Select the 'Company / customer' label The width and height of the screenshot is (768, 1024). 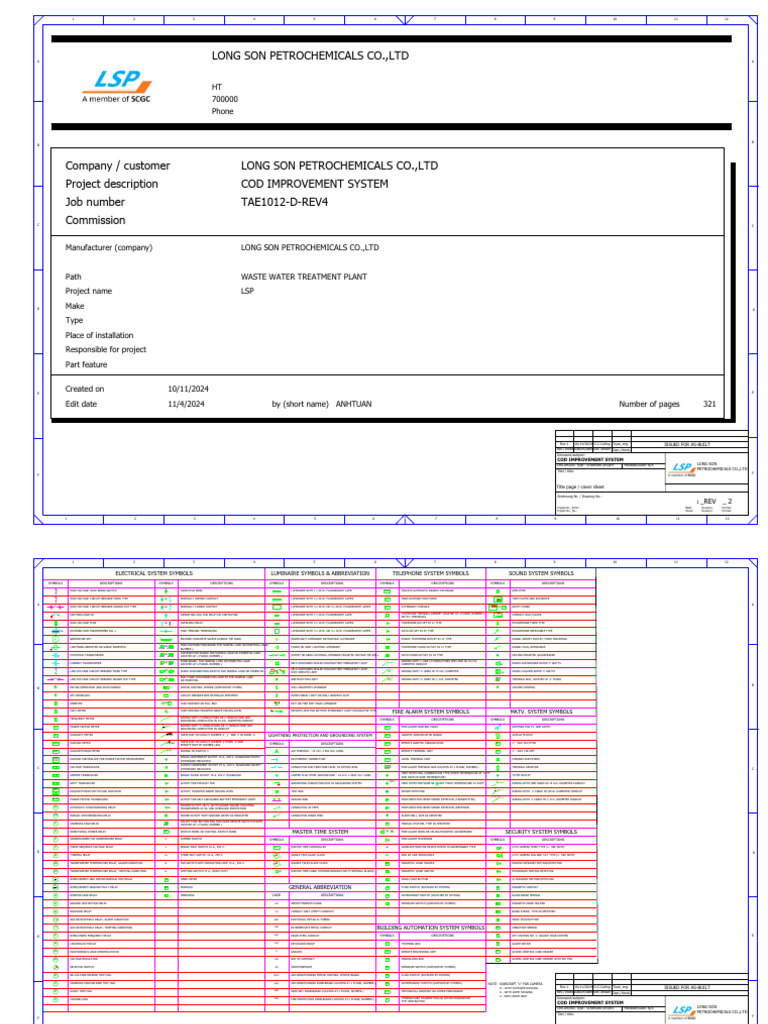pos(118,166)
